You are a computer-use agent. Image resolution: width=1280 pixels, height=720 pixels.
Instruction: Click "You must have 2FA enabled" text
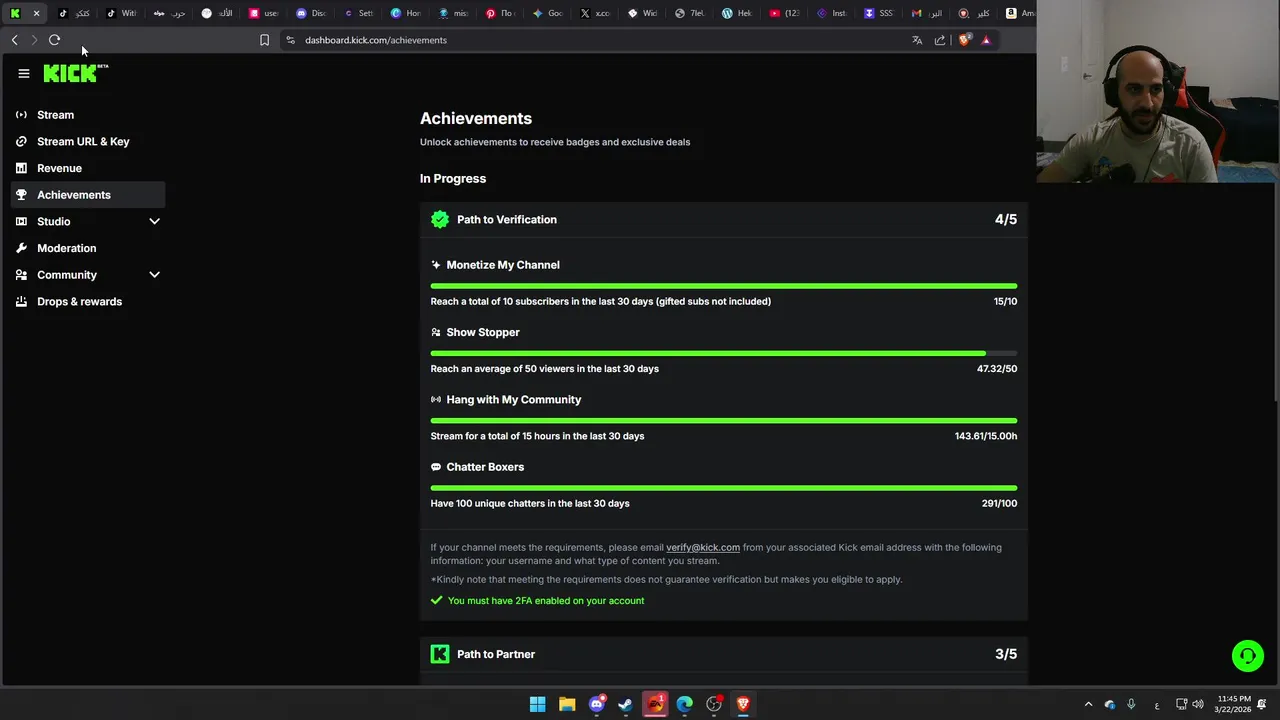[x=546, y=600]
